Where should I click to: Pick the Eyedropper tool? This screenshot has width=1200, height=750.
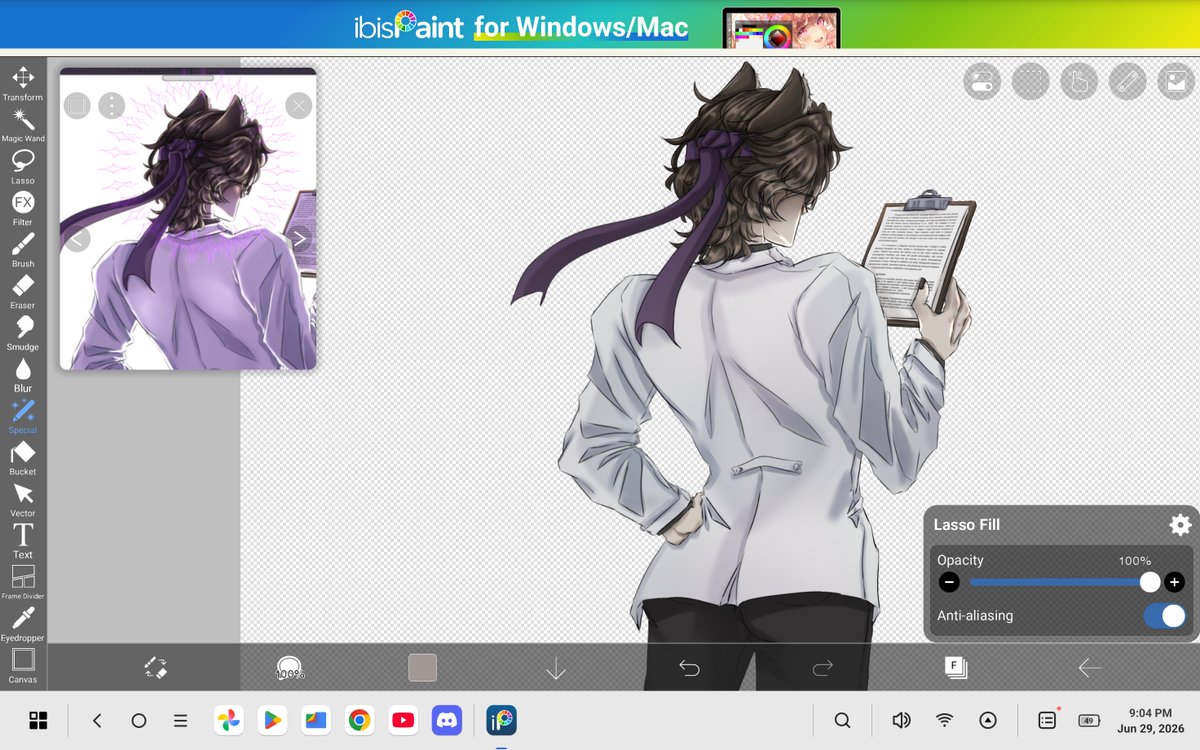pyautogui.click(x=23, y=624)
